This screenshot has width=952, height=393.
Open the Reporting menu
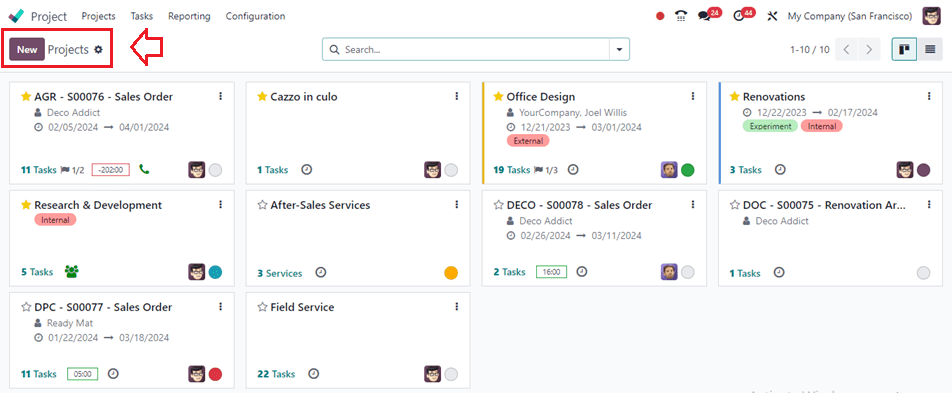tap(189, 16)
